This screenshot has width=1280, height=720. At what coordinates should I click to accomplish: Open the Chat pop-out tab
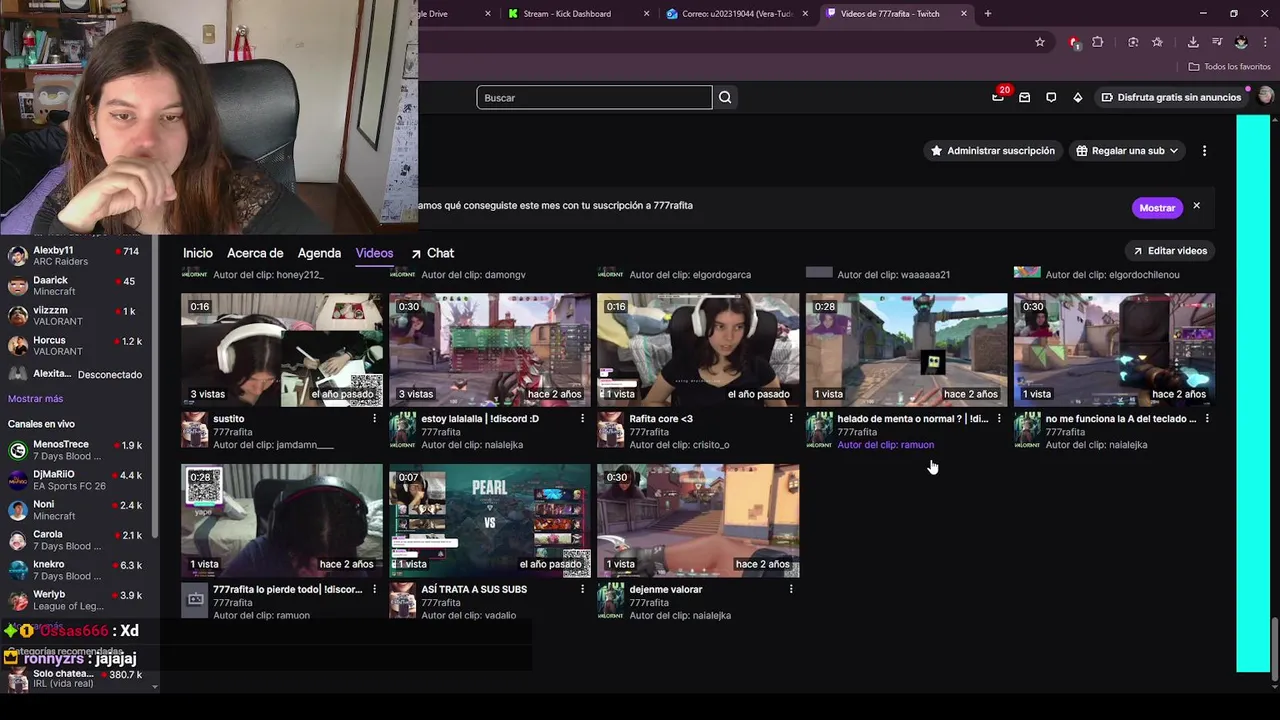432,253
